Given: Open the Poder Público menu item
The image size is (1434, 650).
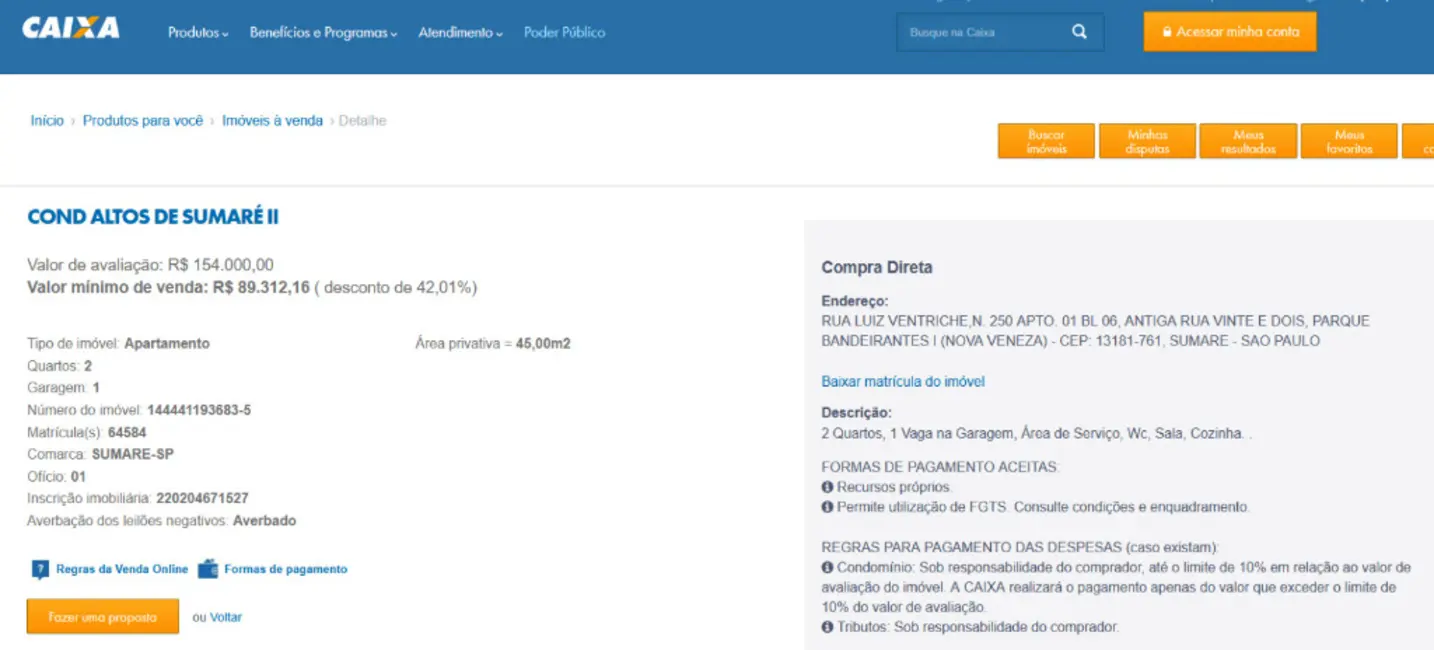Looking at the screenshot, I should (564, 33).
